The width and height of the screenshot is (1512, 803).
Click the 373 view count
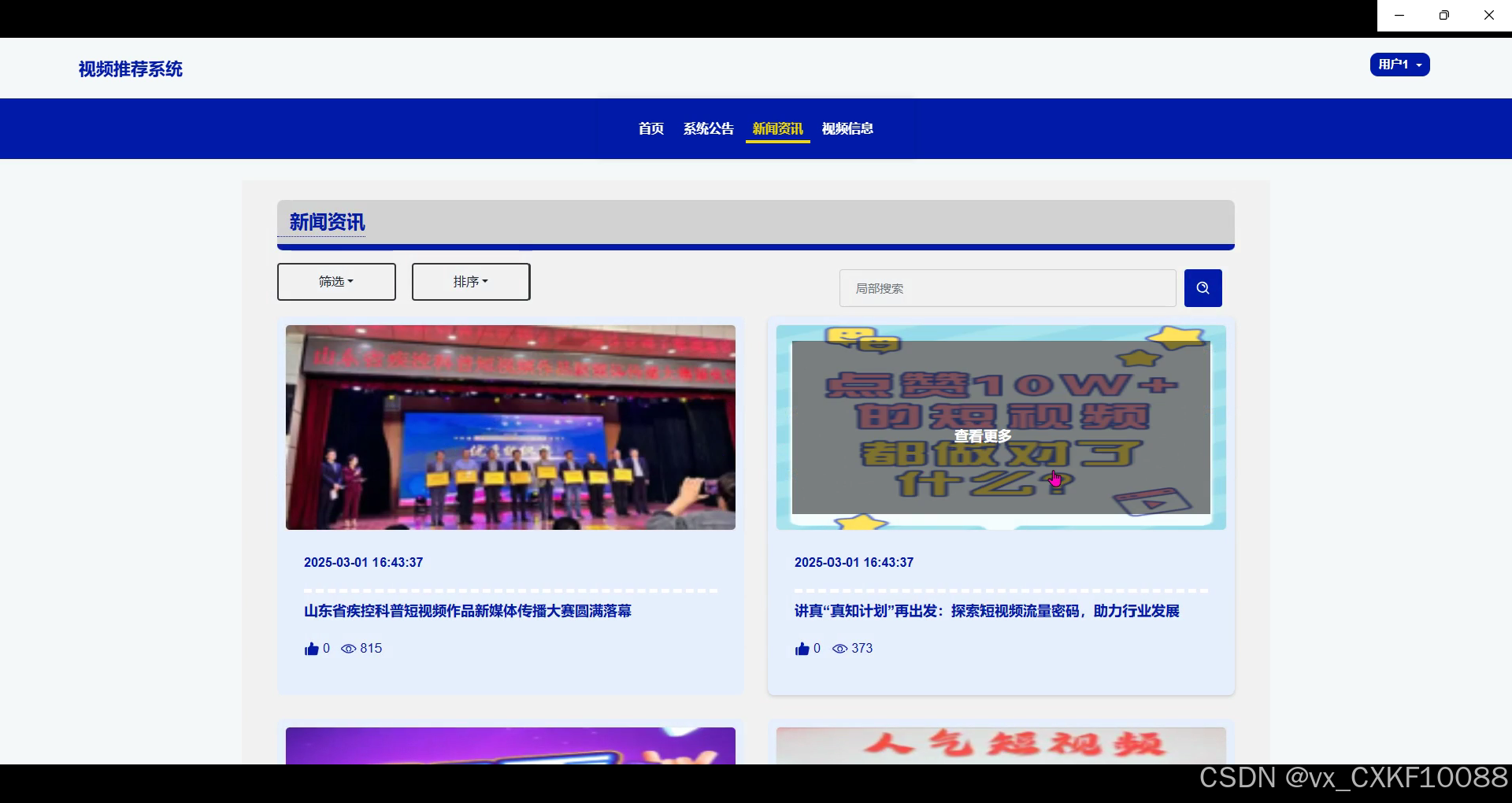(862, 649)
